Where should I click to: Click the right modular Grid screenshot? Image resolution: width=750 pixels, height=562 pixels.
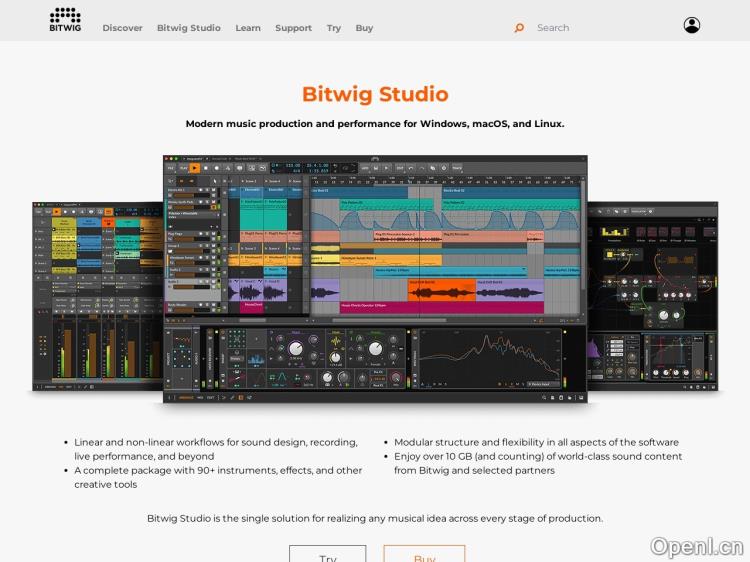[653, 297]
